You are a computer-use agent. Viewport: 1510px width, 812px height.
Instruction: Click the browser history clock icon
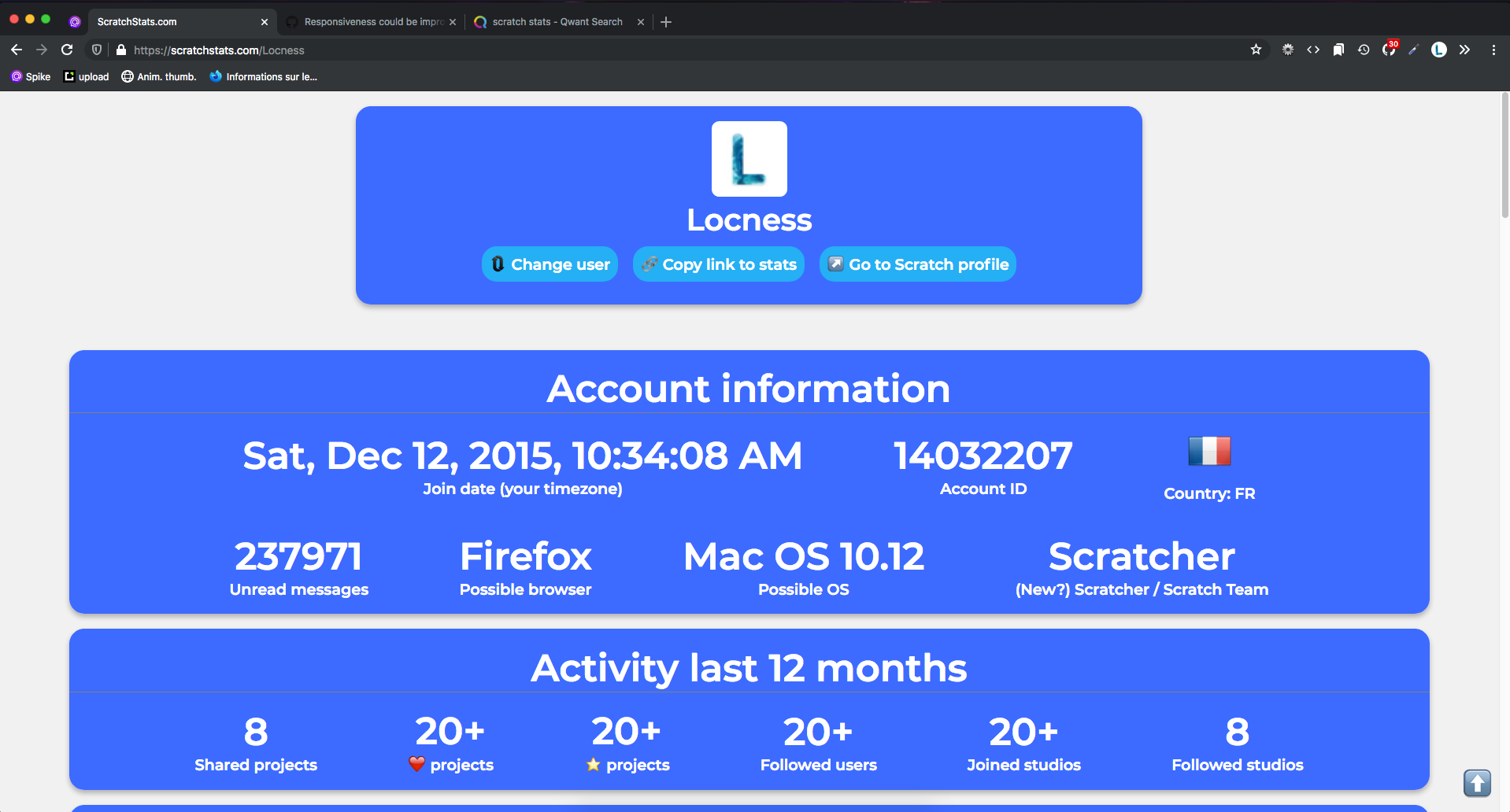pyautogui.click(x=1364, y=50)
